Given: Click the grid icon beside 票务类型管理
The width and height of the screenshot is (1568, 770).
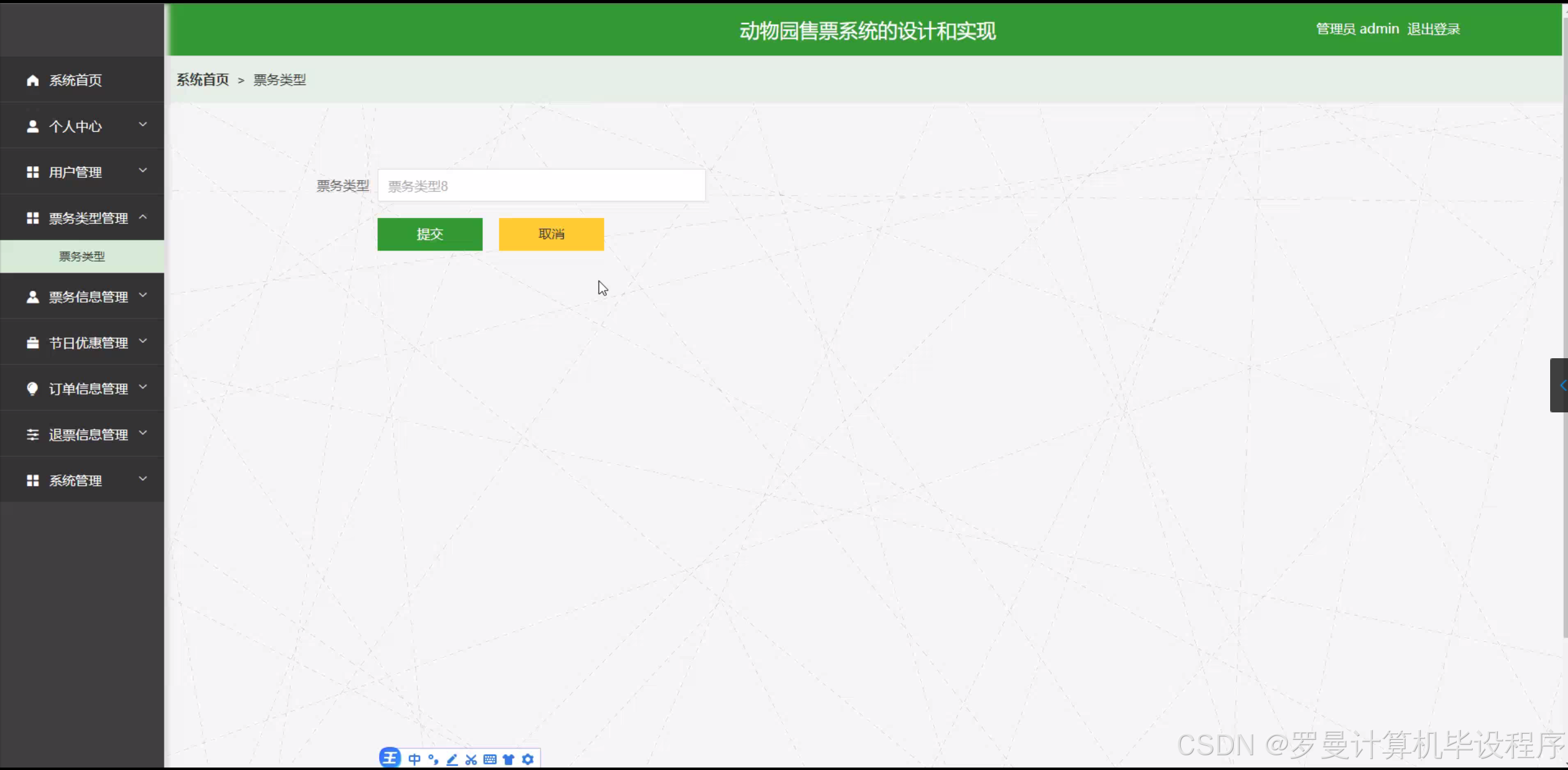Looking at the screenshot, I should [x=33, y=219].
